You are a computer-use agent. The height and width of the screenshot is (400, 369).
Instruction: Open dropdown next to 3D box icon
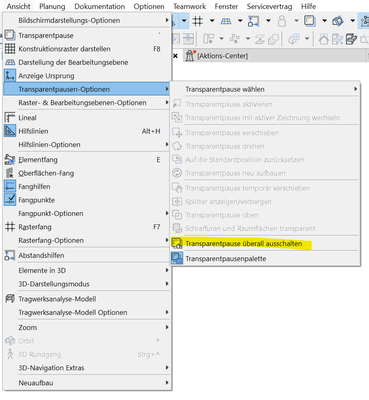click(x=352, y=21)
